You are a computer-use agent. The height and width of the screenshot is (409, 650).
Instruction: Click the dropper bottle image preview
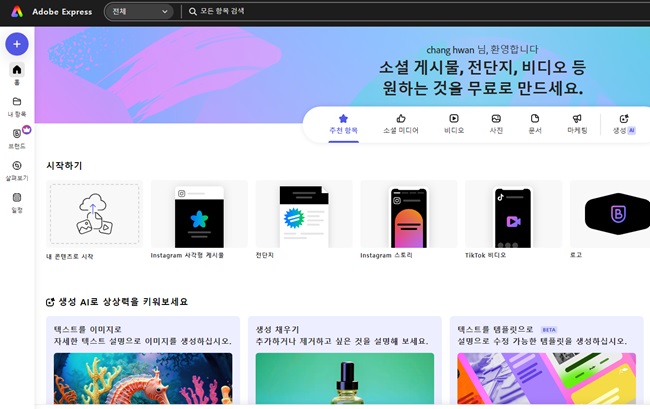point(345,378)
